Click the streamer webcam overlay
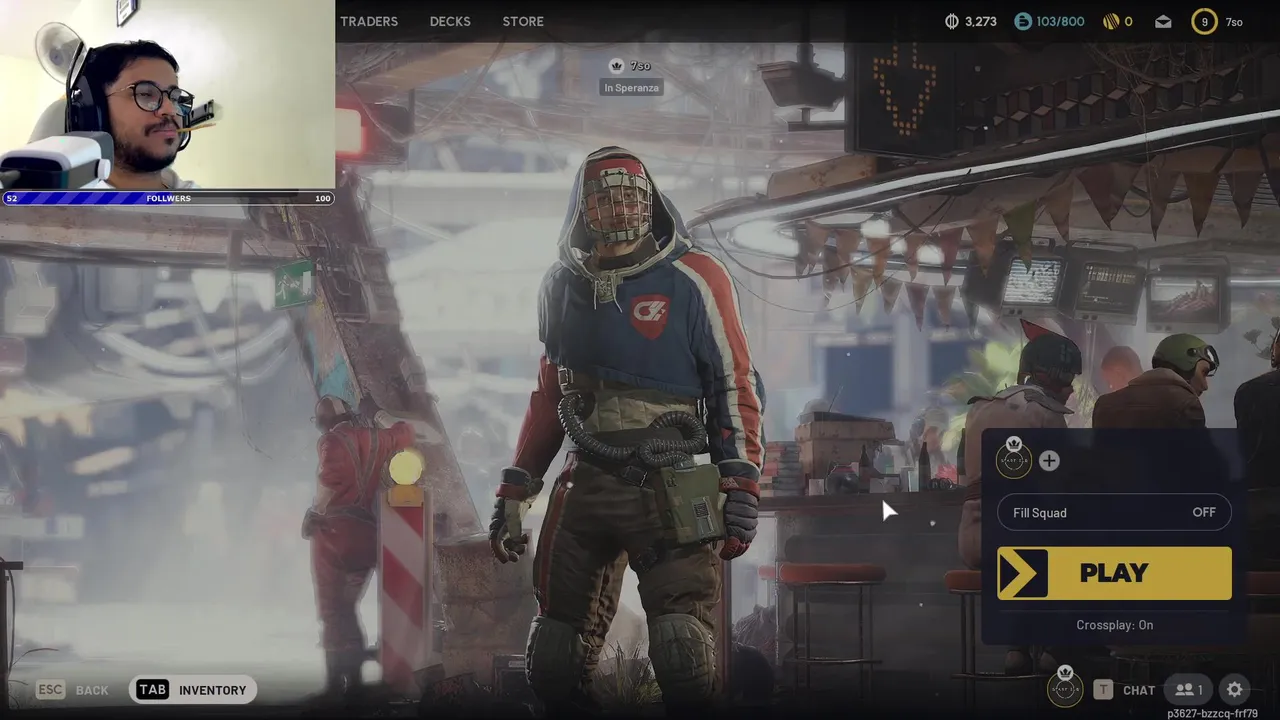1280x720 pixels. (x=167, y=95)
